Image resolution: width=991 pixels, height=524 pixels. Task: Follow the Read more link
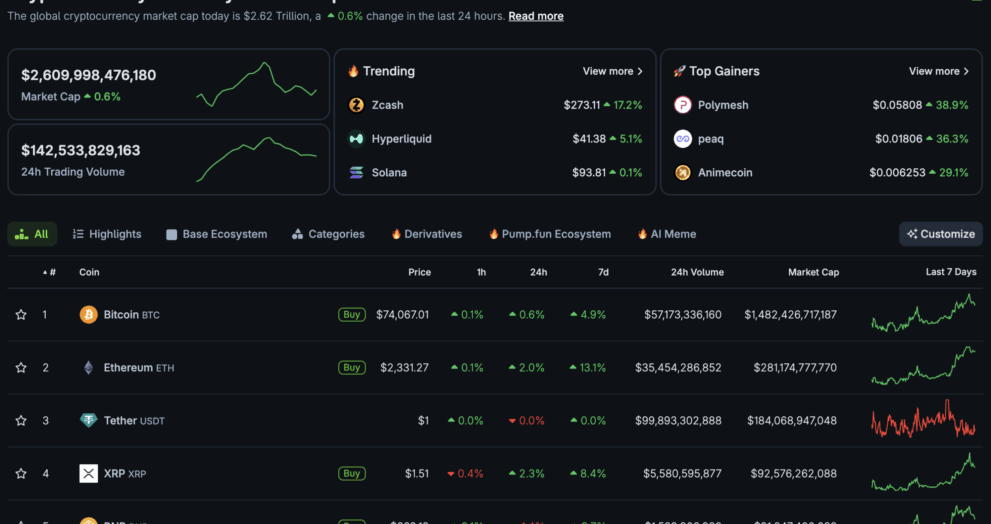pyautogui.click(x=535, y=16)
